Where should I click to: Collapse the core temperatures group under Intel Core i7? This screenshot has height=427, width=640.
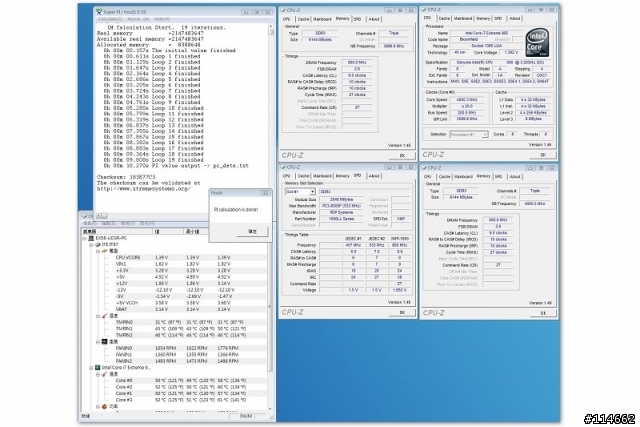(98, 374)
